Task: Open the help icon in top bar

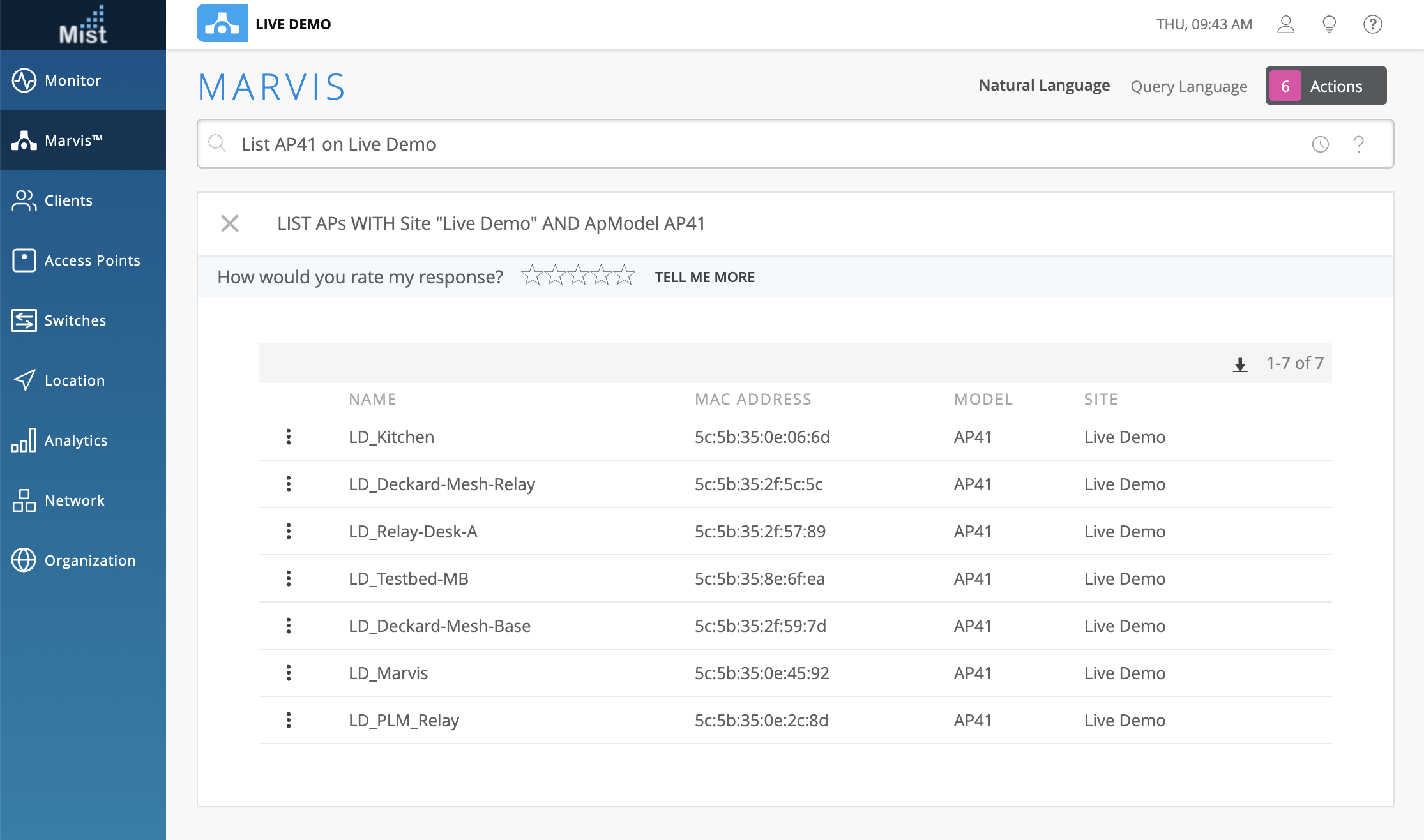Action: click(1372, 24)
